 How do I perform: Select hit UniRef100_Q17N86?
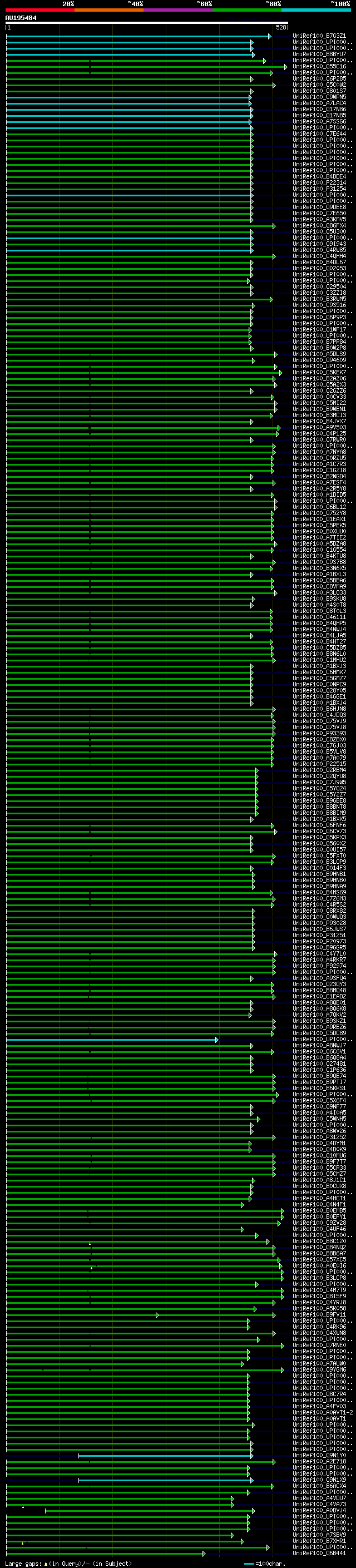[x=319, y=109]
